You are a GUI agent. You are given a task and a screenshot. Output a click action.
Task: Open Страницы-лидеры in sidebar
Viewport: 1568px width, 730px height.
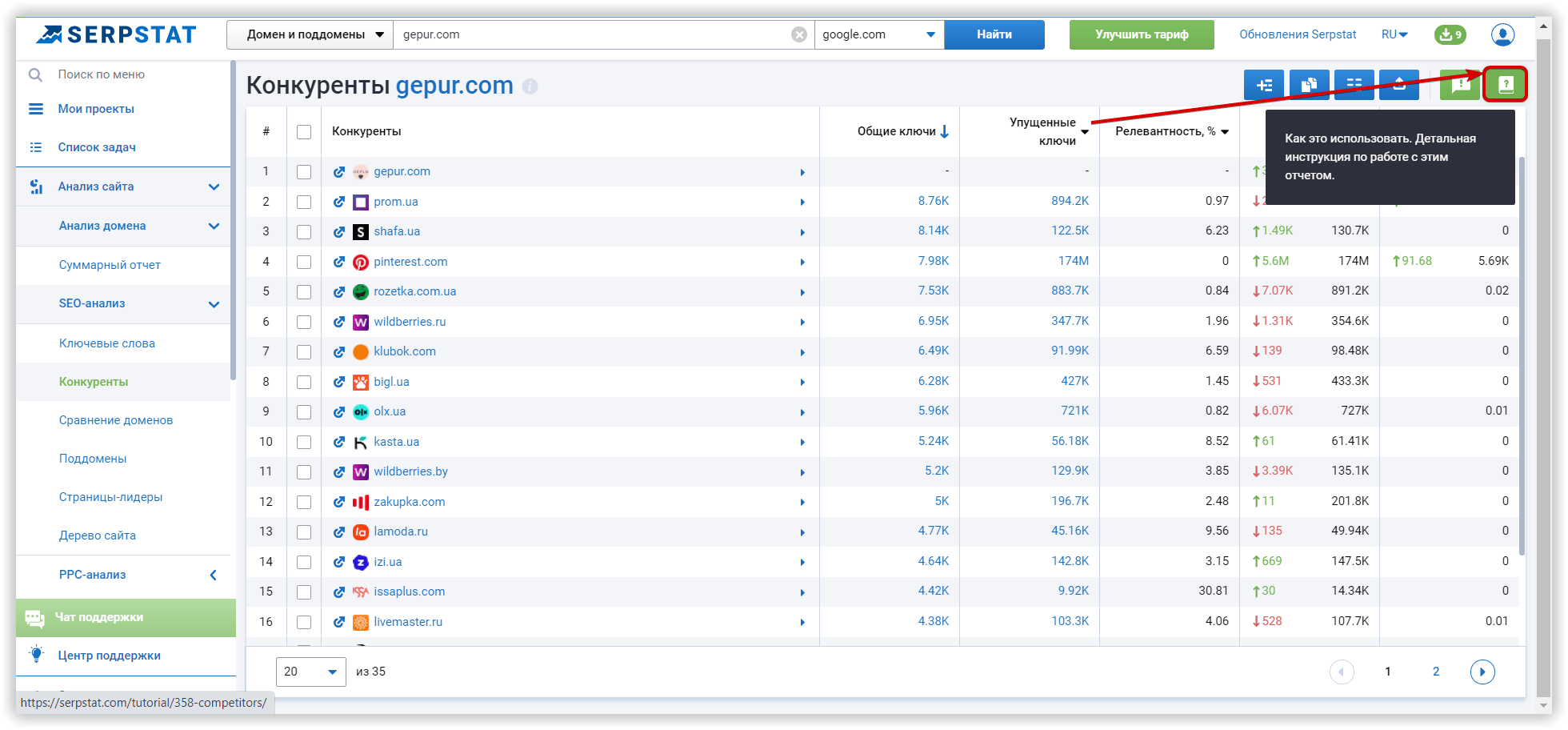point(110,497)
